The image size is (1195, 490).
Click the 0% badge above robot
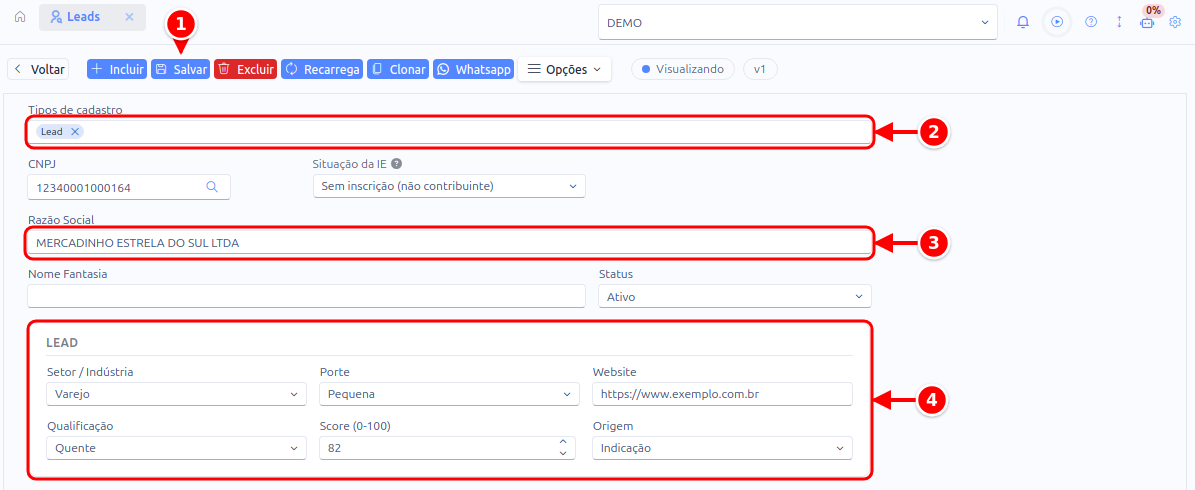coord(1153,10)
